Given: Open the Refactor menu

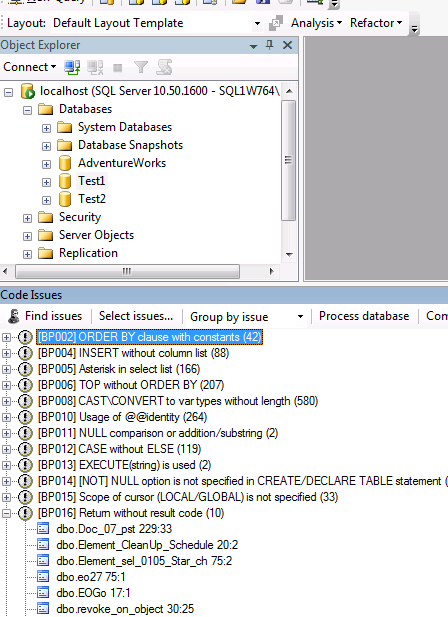Looking at the screenshot, I should pyautogui.click(x=376, y=23).
